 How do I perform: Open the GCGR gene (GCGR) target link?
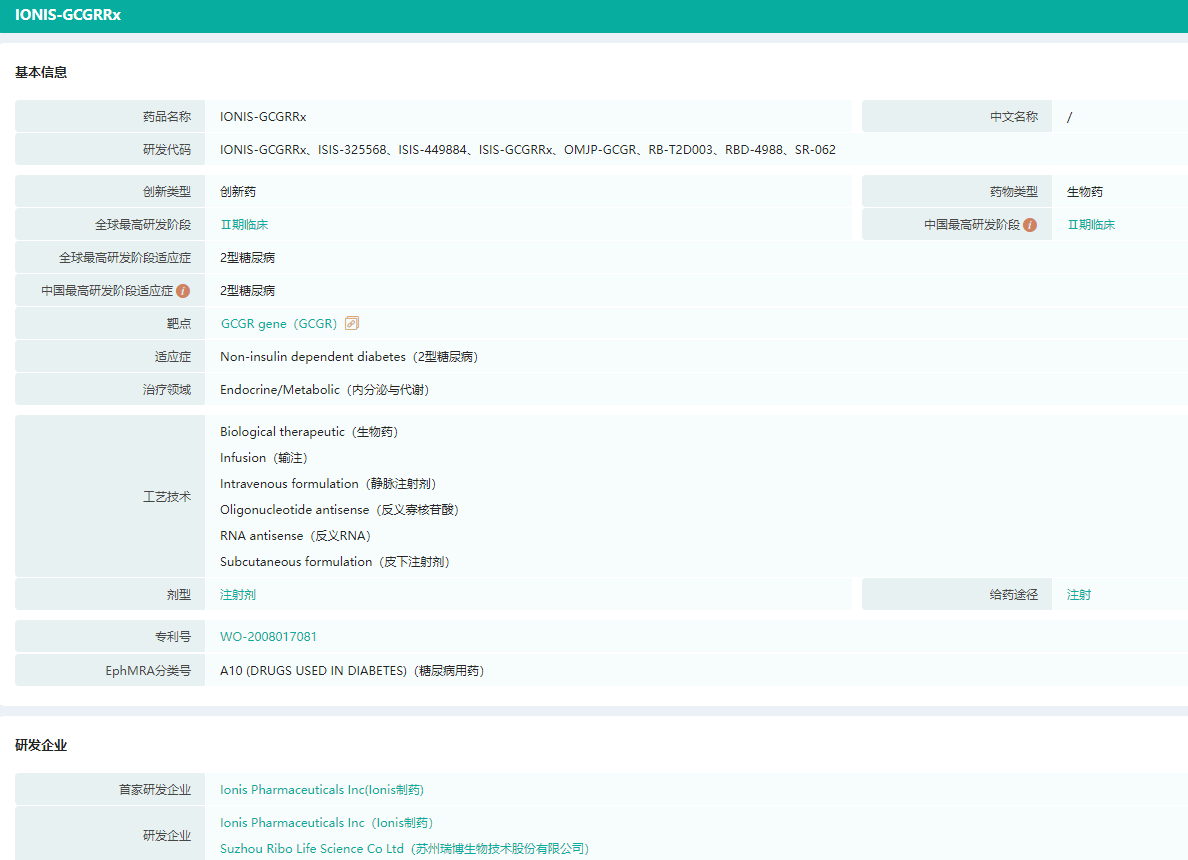[279, 324]
